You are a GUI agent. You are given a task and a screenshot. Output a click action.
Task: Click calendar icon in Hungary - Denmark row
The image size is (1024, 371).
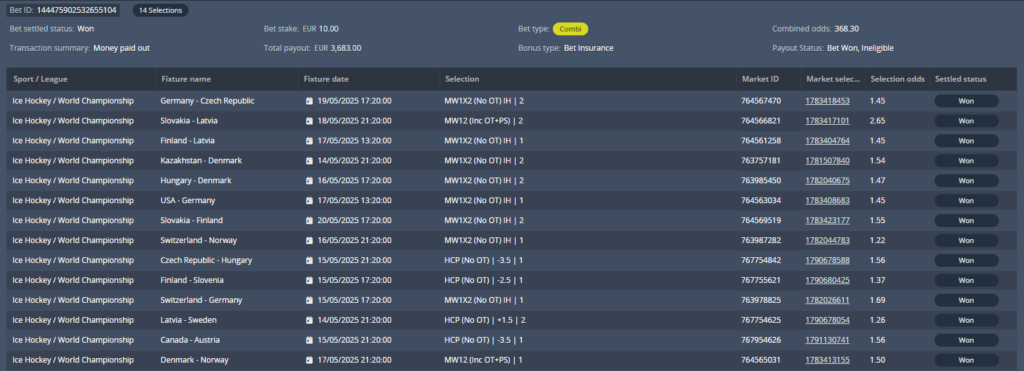tap(309, 180)
